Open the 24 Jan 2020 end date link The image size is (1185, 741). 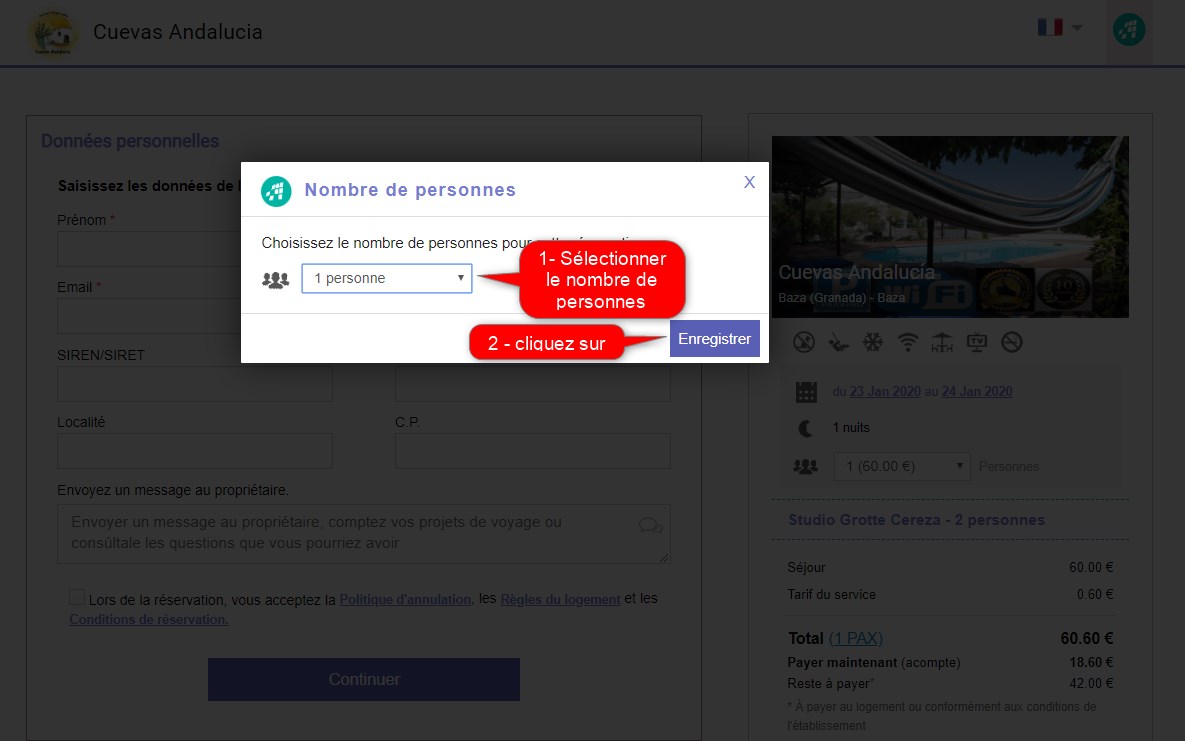[x=976, y=392]
